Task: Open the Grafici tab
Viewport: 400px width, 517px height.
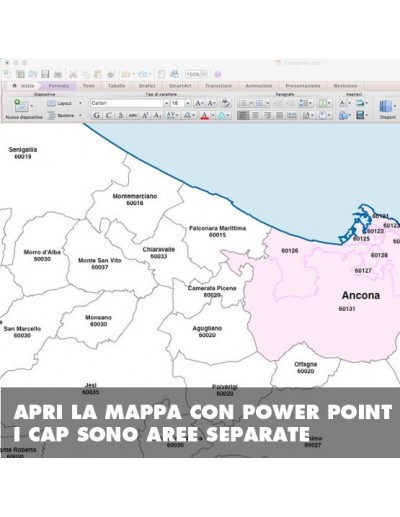Action: coord(147,86)
